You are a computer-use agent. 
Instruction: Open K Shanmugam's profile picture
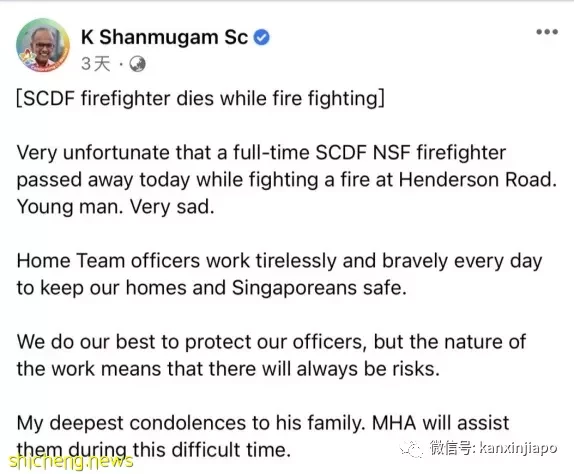[x=43, y=45]
